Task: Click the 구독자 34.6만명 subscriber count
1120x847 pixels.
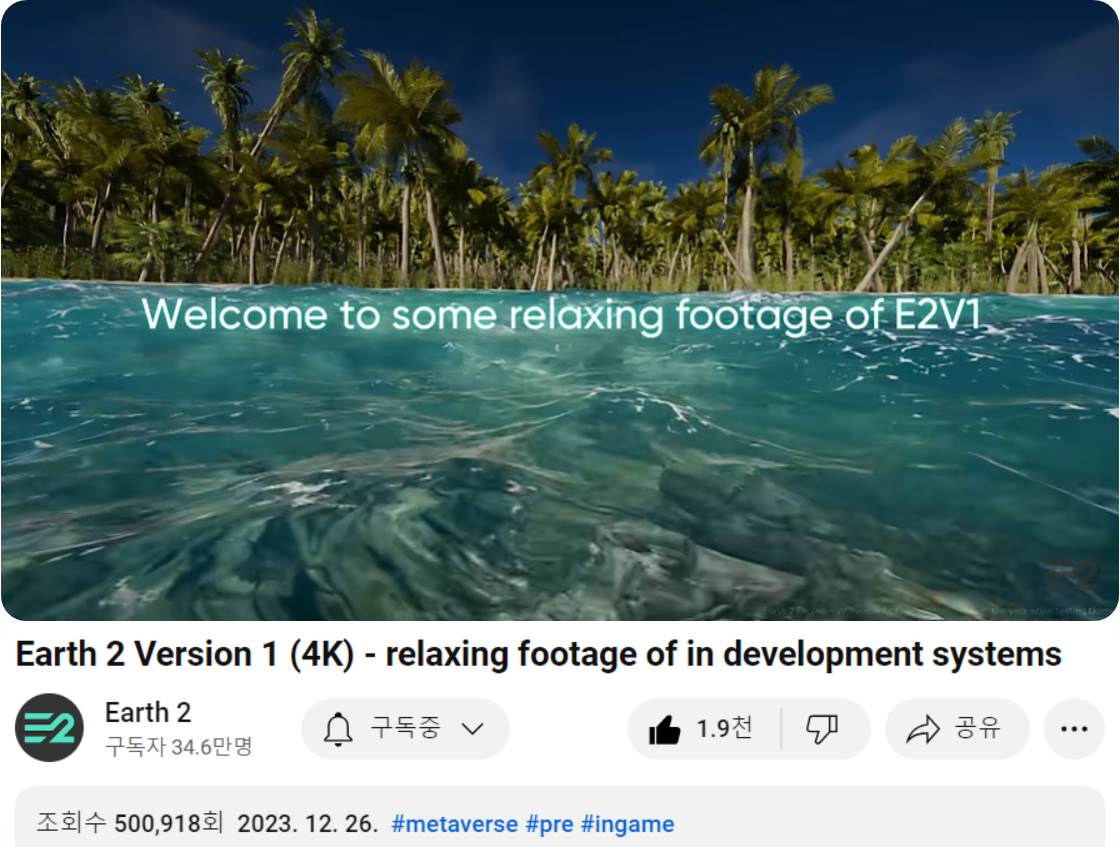Action: point(179,746)
